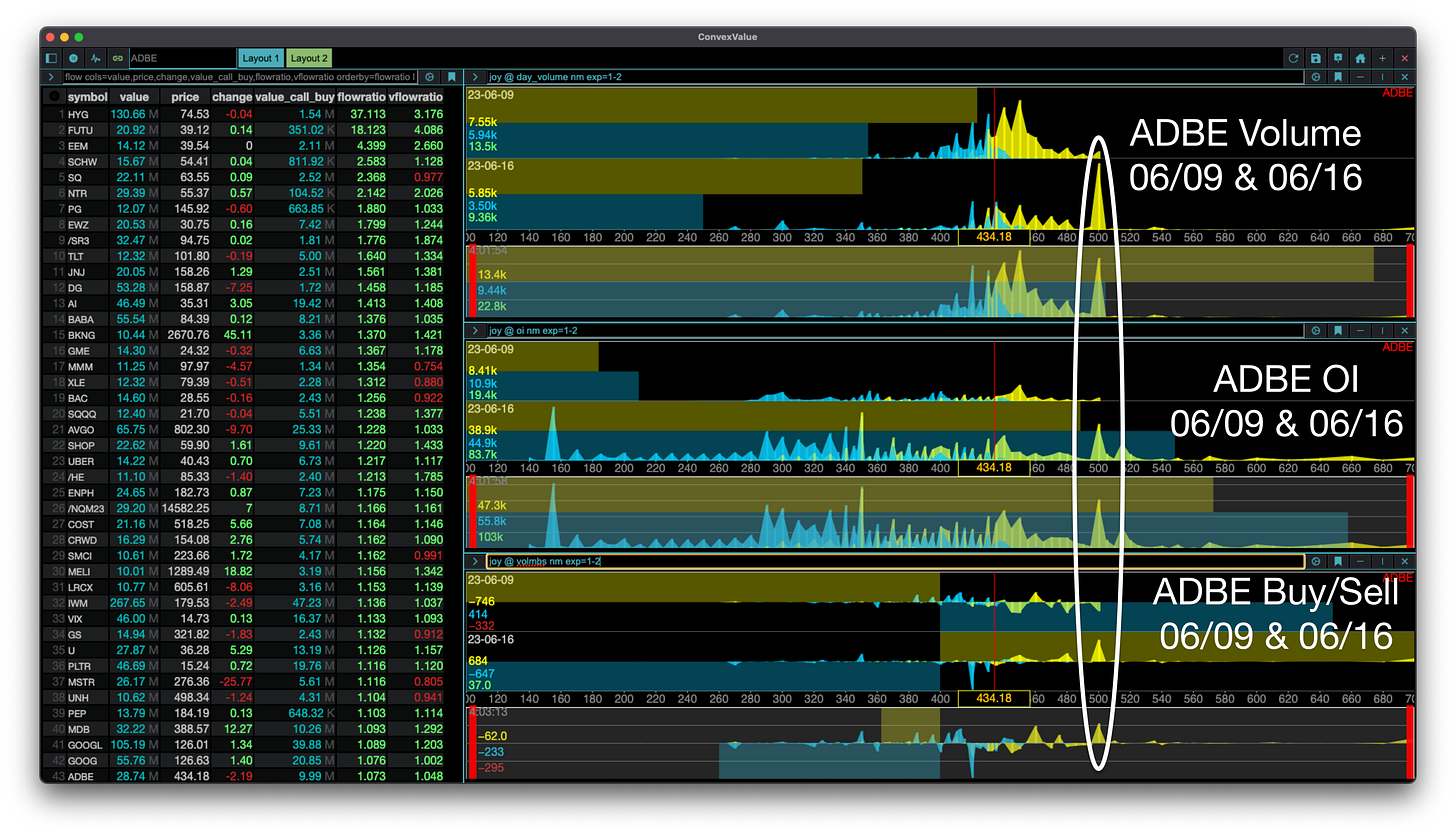The image size is (1456, 836).
Task: Switch to the Layout 1 tab
Action: tap(261, 59)
